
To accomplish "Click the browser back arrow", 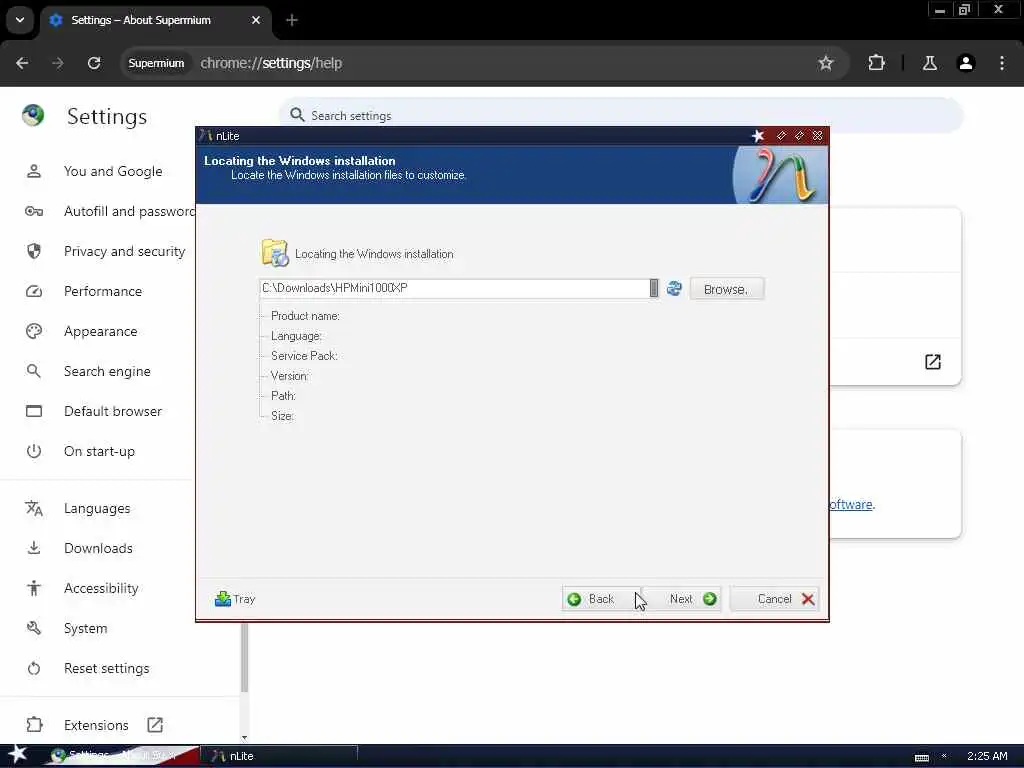I will (22, 63).
